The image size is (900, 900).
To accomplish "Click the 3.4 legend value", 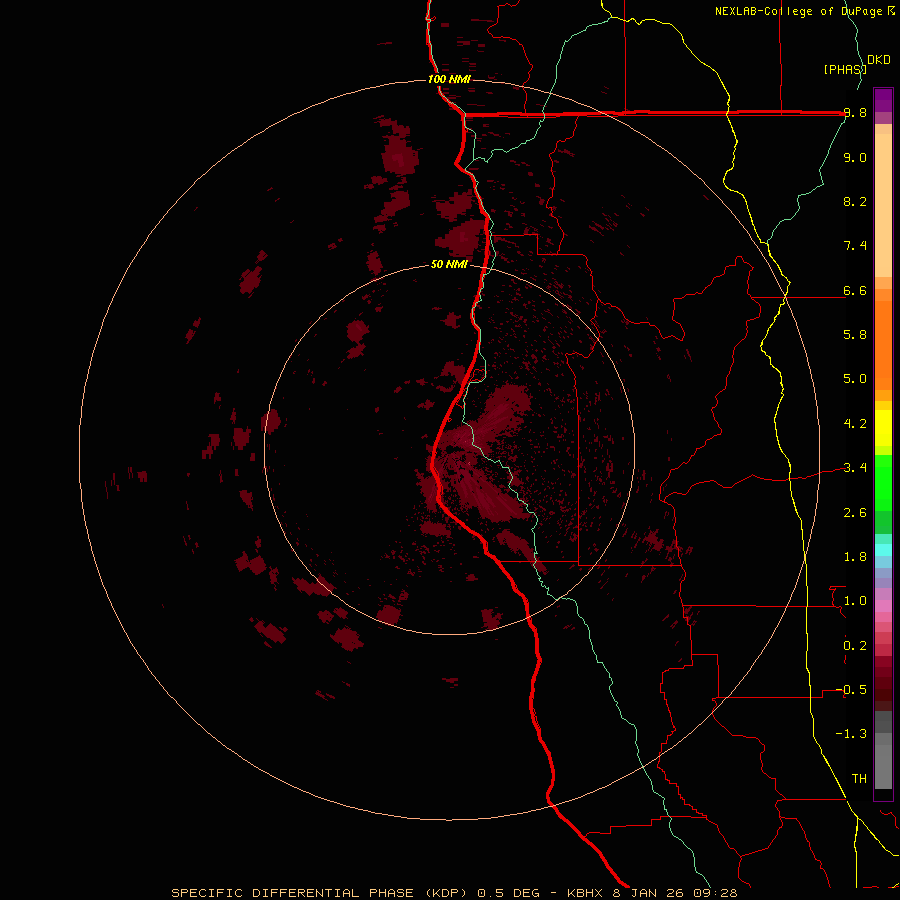I will 855,467.
